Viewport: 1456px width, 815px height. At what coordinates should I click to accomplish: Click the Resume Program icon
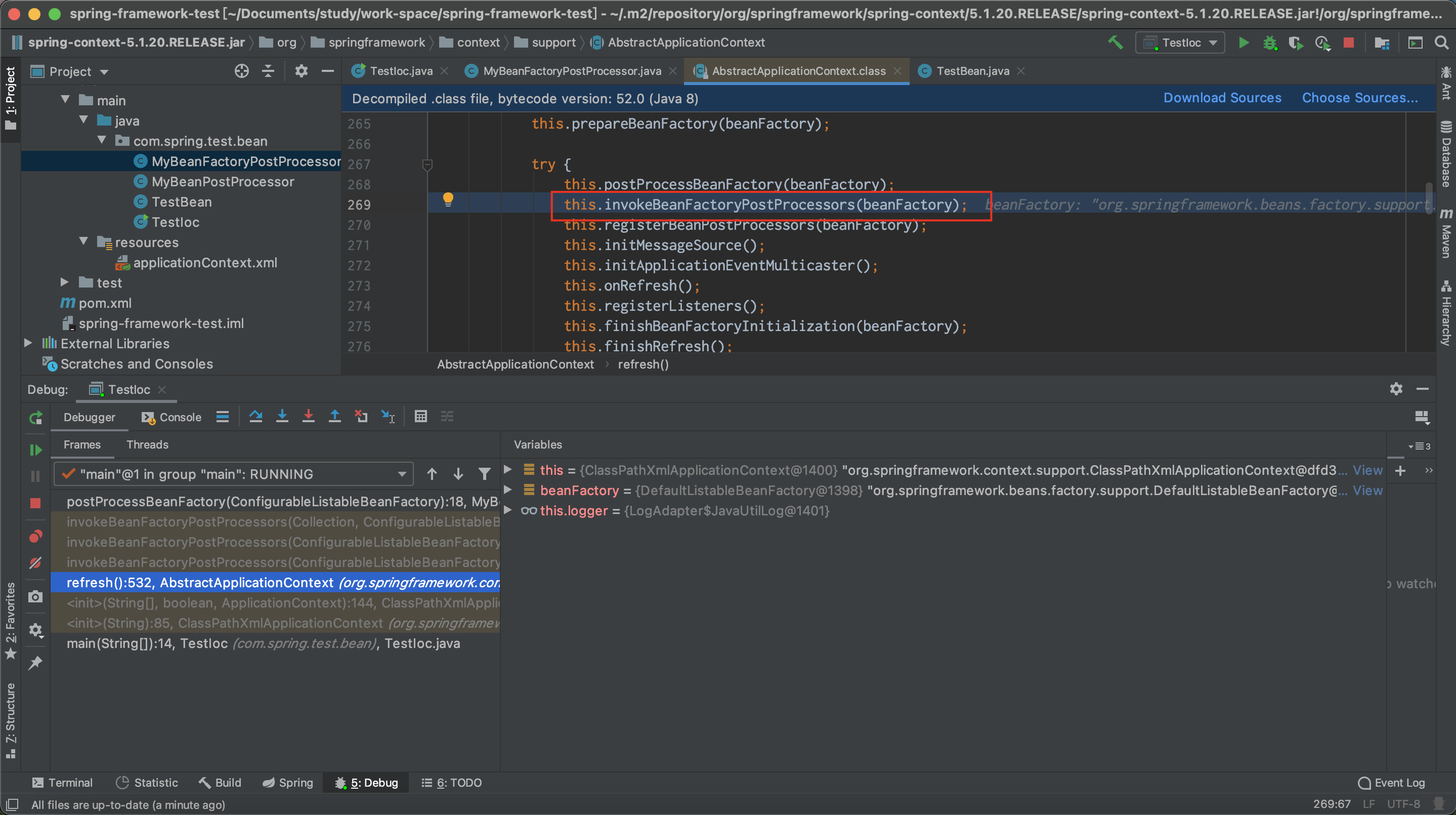click(35, 450)
